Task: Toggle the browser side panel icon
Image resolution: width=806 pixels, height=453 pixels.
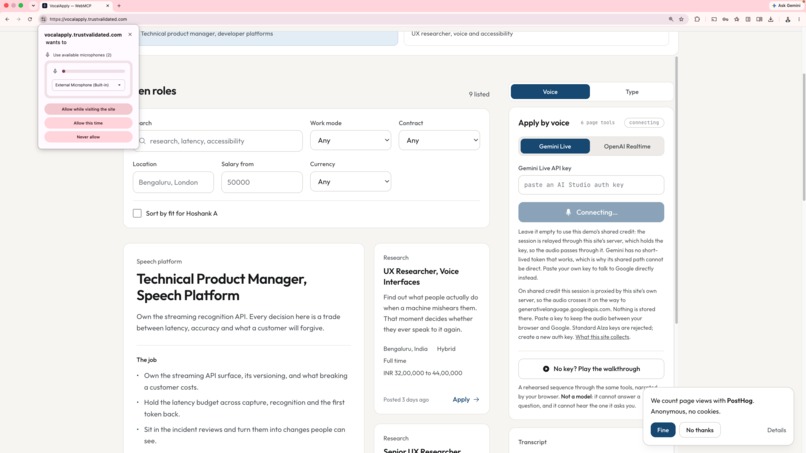Action: tap(759, 19)
